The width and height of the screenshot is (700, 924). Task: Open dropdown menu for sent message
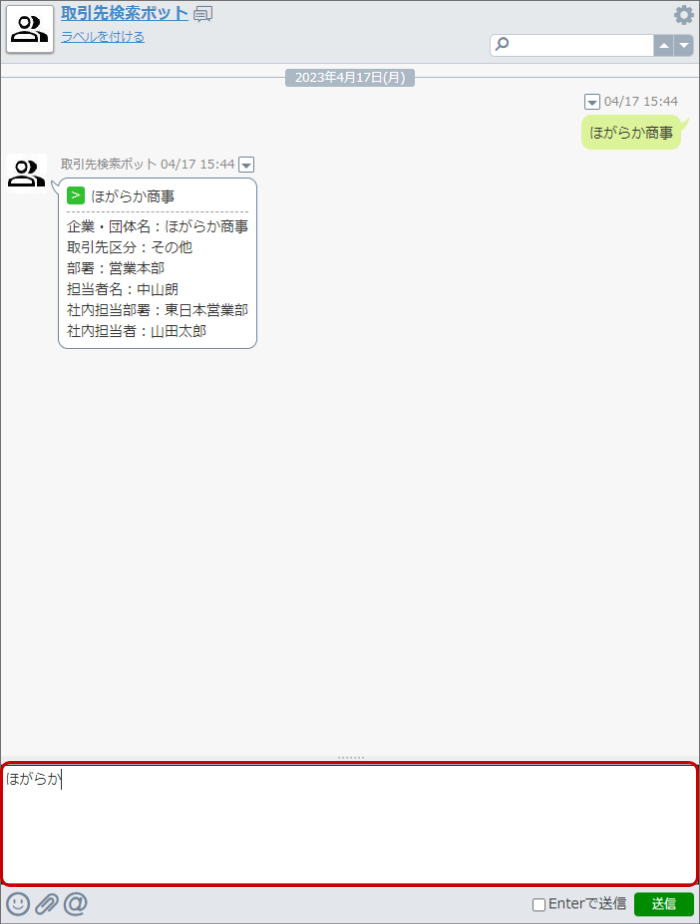pyautogui.click(x=592, y=102)
